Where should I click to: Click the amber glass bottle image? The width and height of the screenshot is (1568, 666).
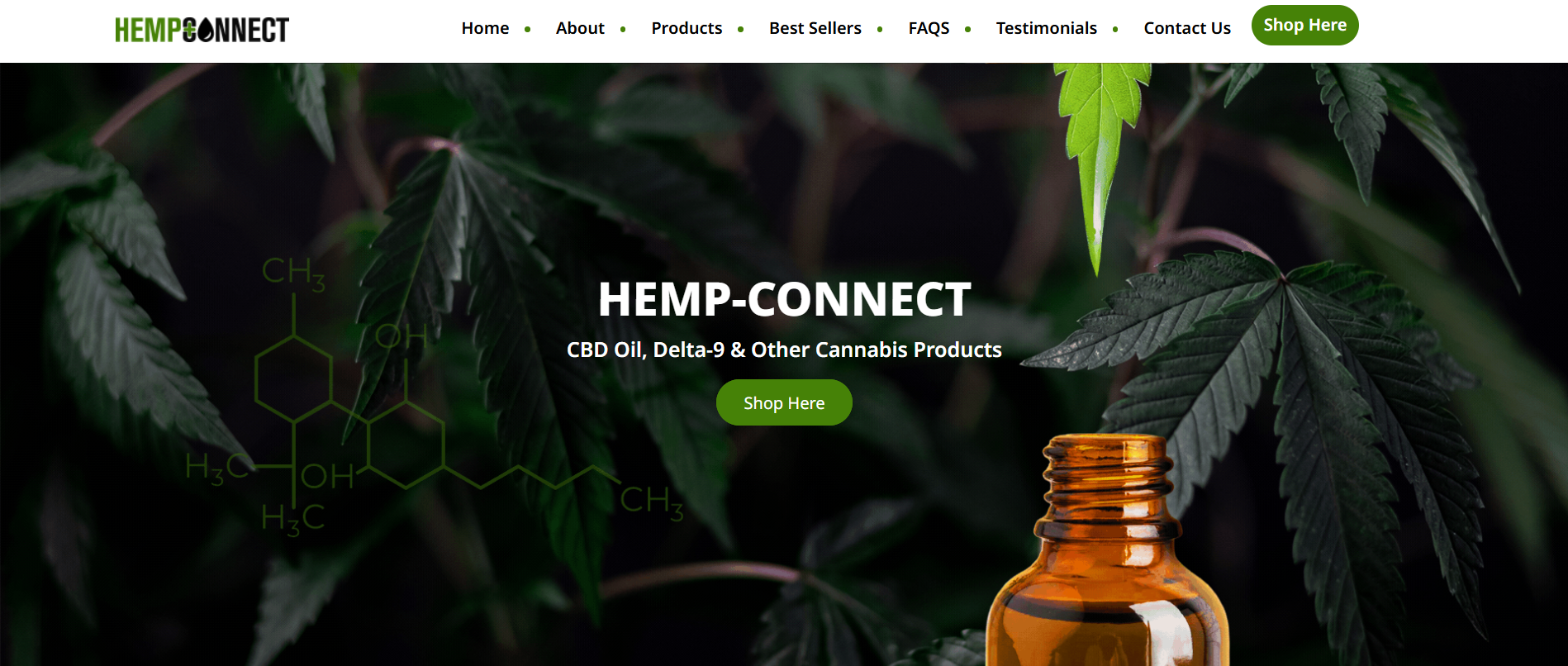pos(1109,550)
